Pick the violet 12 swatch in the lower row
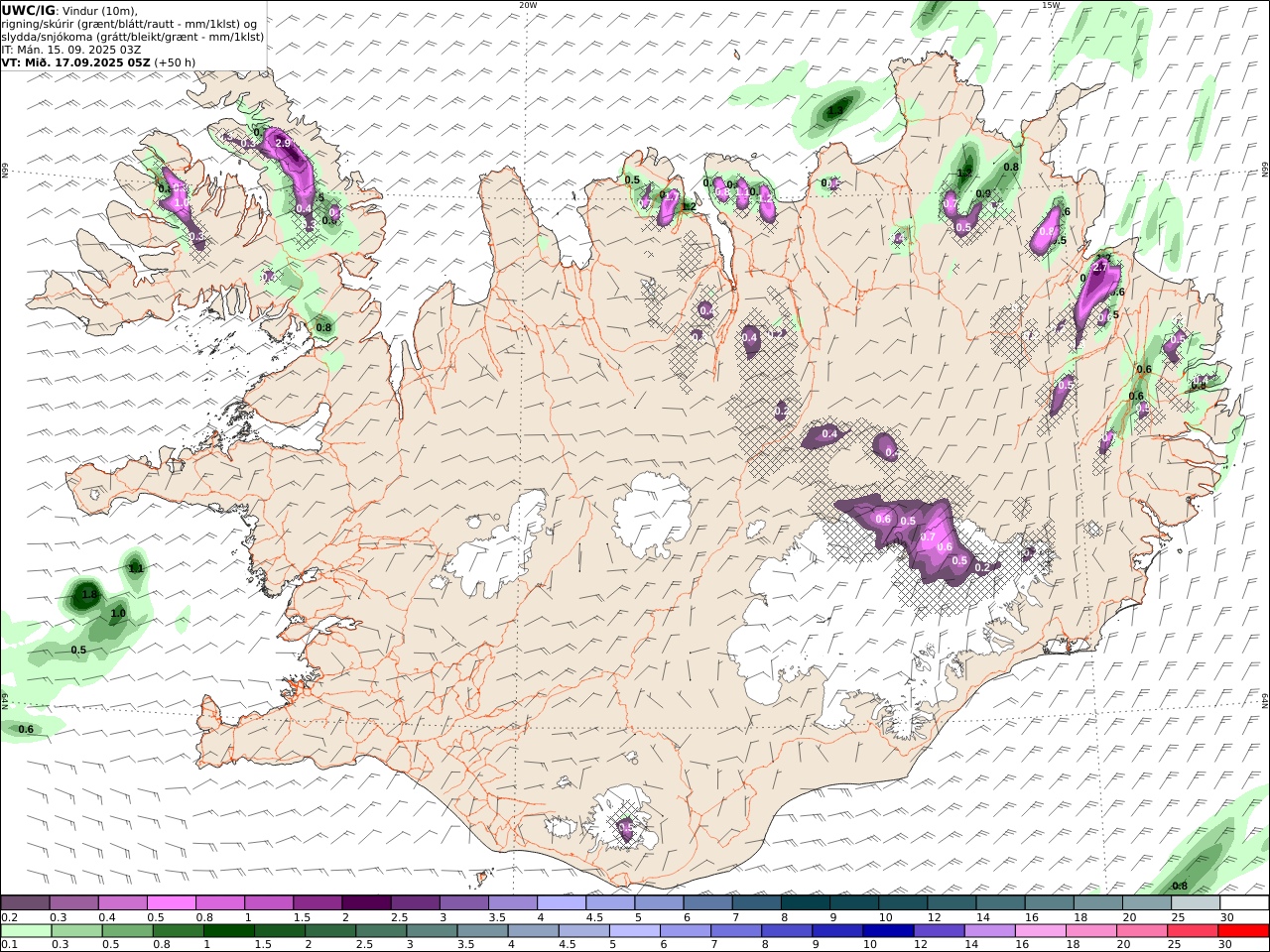 (938, 930)
